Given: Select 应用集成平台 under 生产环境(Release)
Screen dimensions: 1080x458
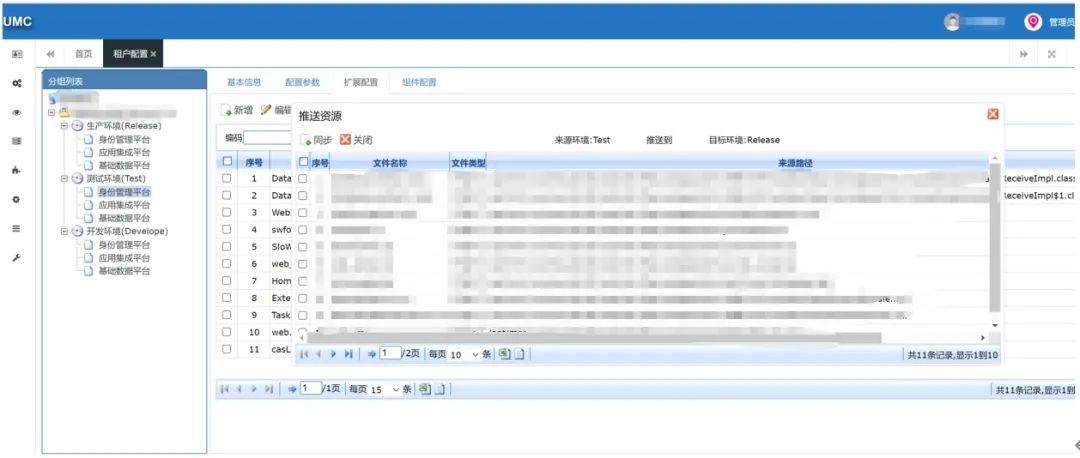Looking at the screenshot, I should point(124,153).
